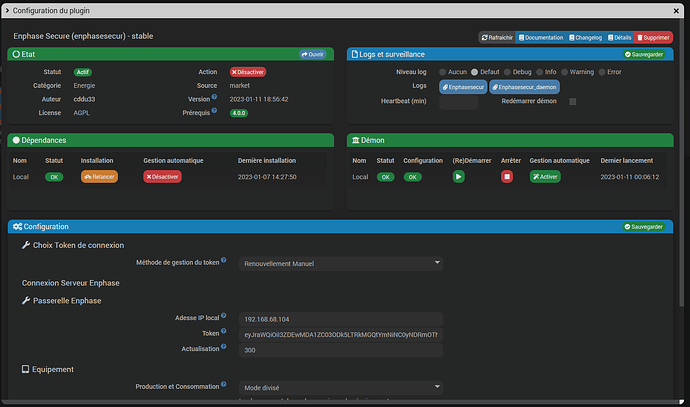
Task: Open the Production et Consommation dropdown
Action: [x=341, y=387]
